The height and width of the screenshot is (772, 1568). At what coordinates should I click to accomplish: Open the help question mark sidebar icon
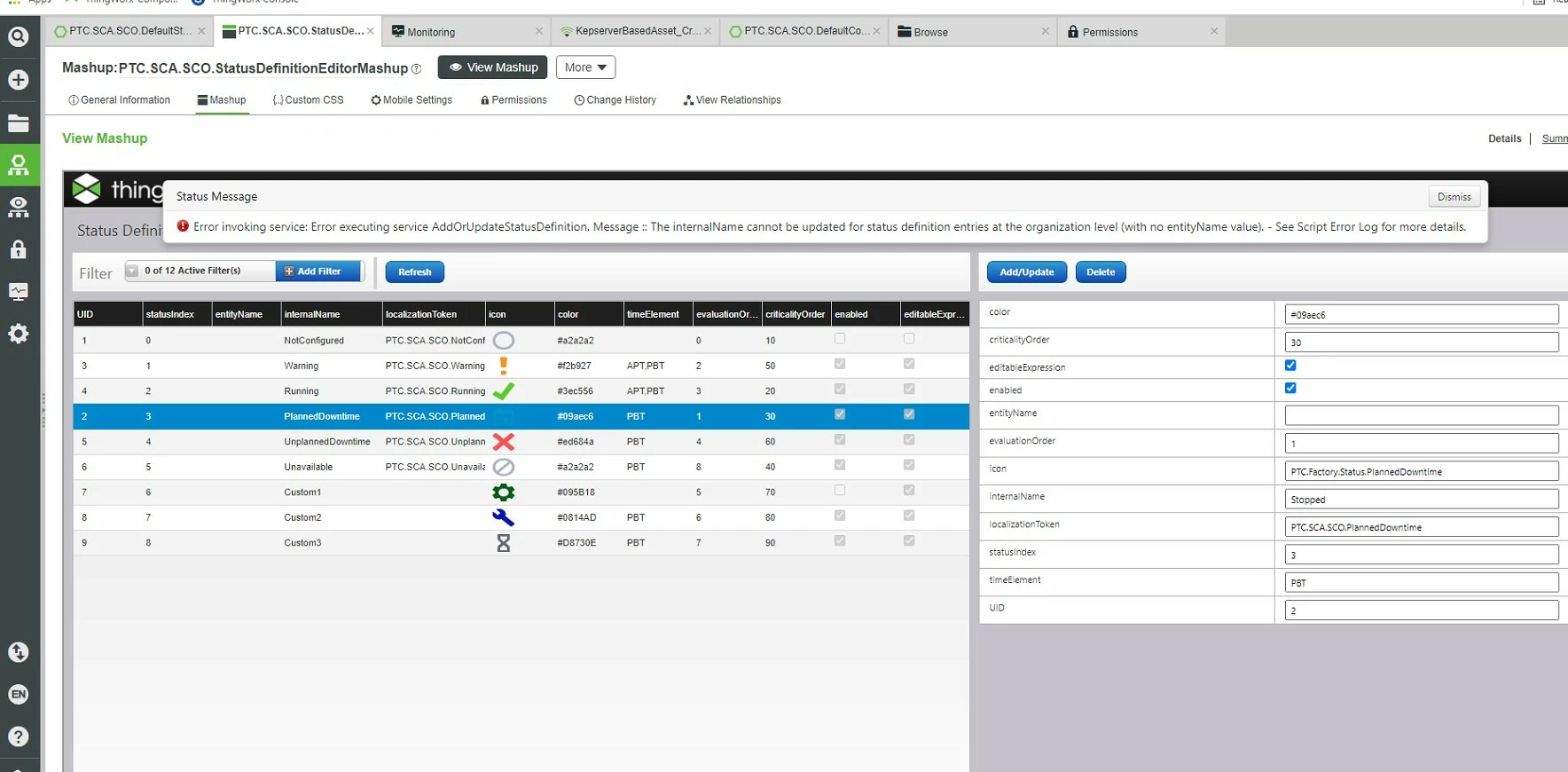pyautogui.click(x=19, y=737)
